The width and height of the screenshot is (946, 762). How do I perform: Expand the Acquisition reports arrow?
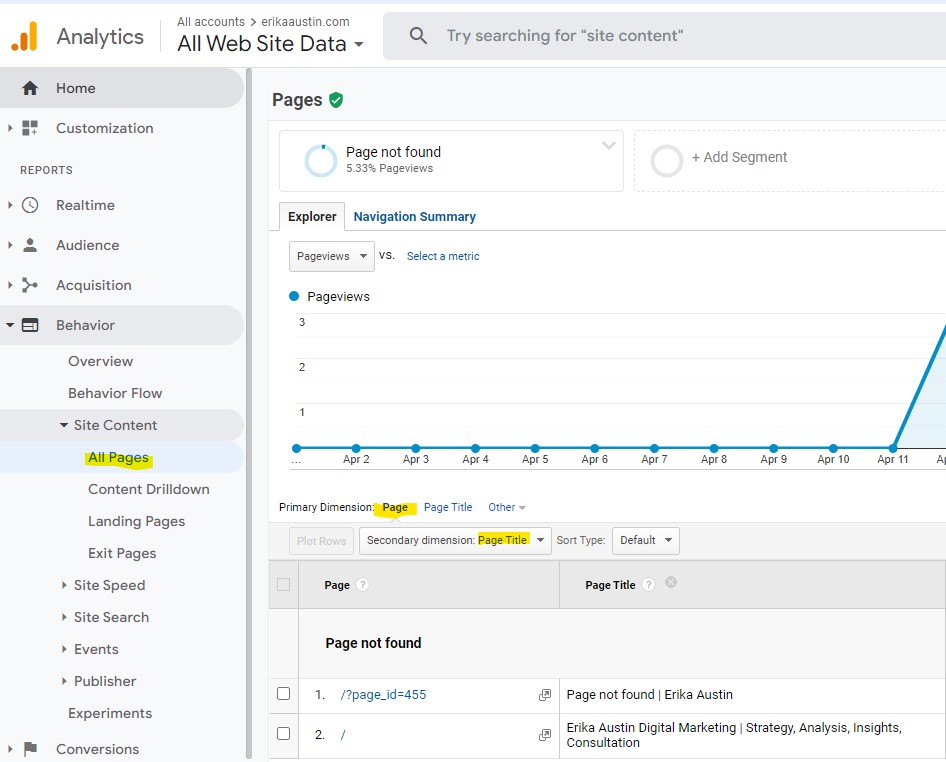pyautogui.click(x=10, y=285)
